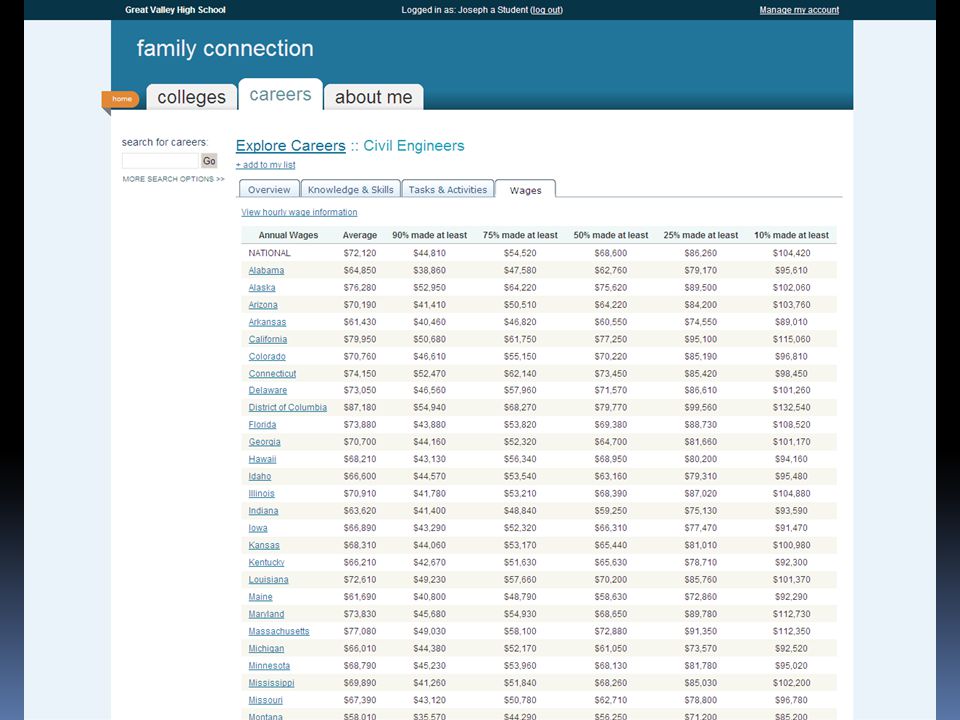This screenshot has width=960, height=720.
Task: Click the Civil Engineers heading
Action: (414, 146)
